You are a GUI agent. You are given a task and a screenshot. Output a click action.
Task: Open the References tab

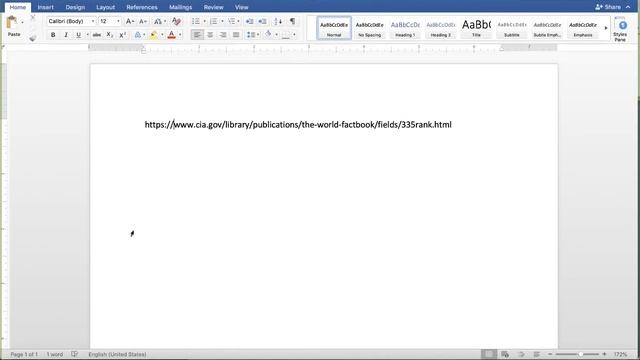[x=142, y=7]
